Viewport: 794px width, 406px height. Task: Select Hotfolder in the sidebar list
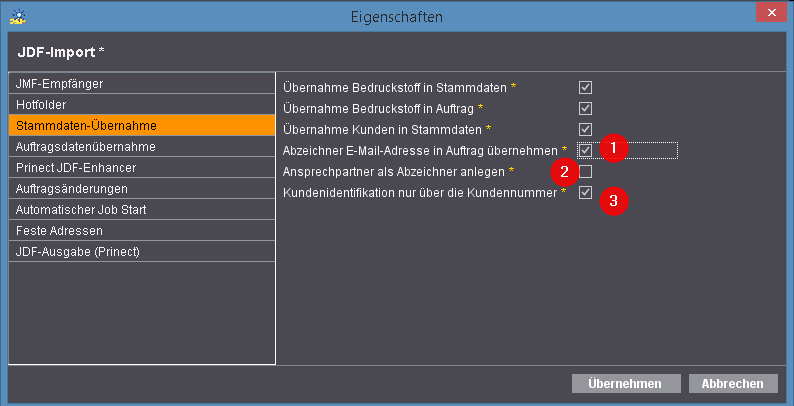point(142,105)
